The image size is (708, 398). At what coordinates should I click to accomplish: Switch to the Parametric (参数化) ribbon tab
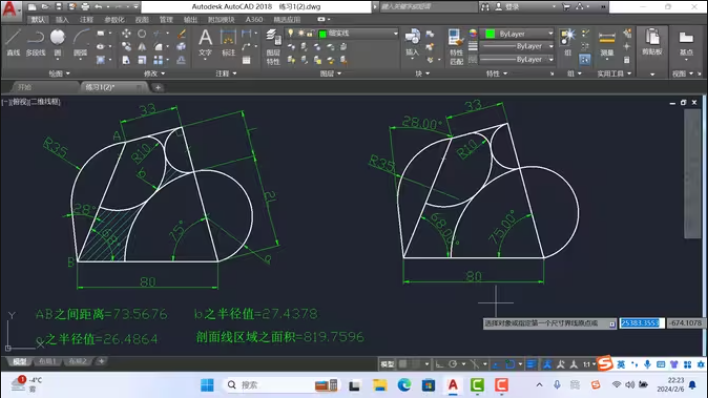(114, 19)
